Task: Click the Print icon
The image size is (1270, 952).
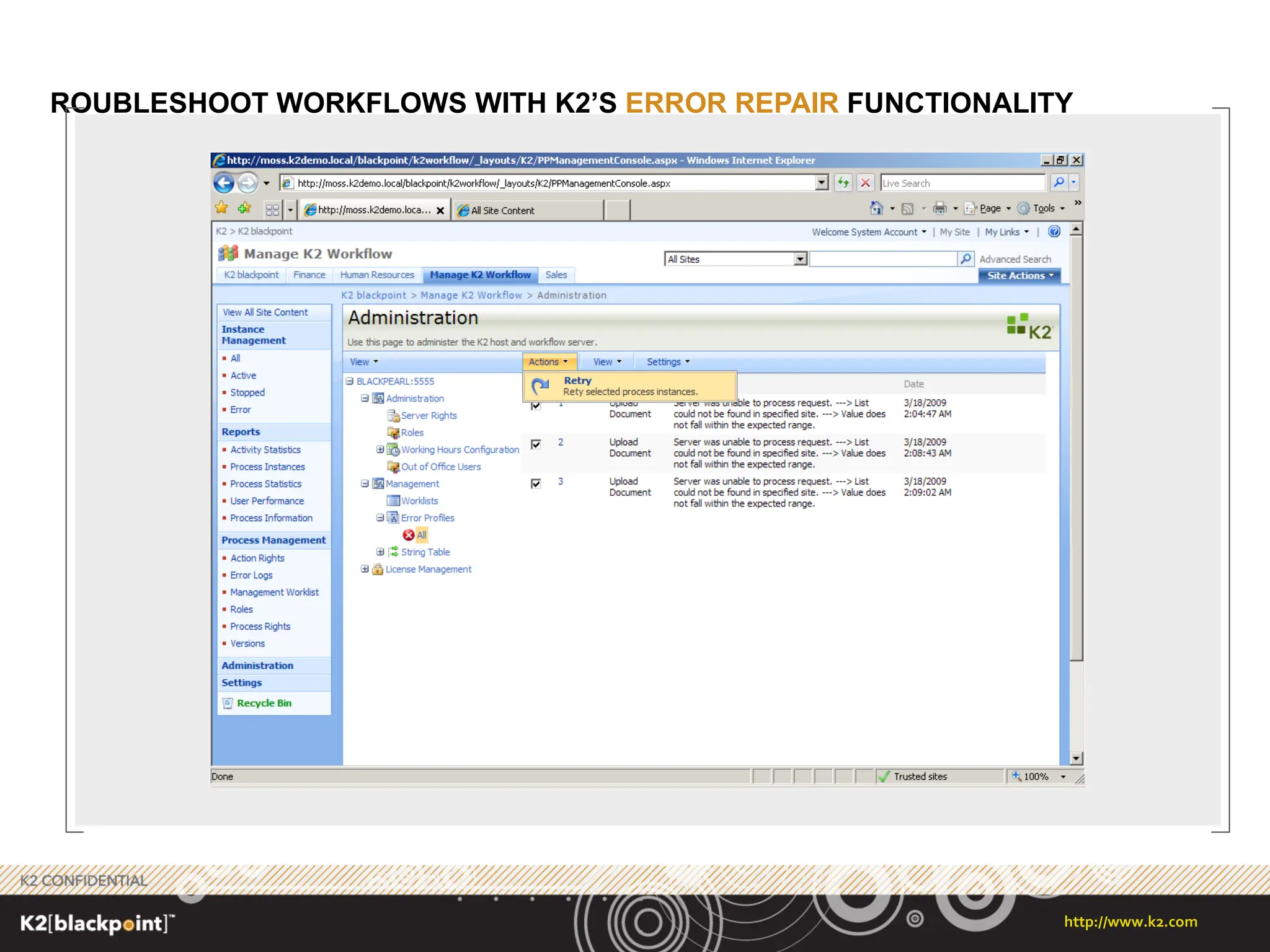Action: pyautogui.click(x=940, y=208)
